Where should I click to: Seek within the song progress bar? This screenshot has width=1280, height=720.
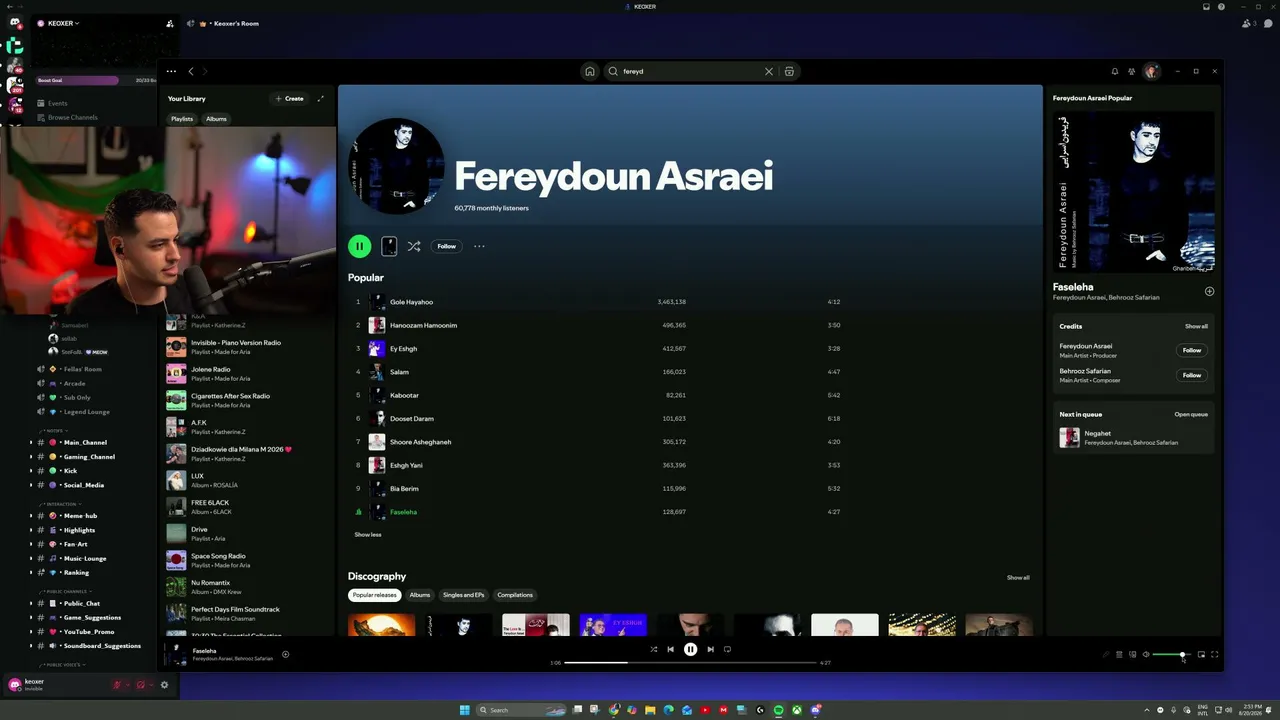[x=690, y=662]
